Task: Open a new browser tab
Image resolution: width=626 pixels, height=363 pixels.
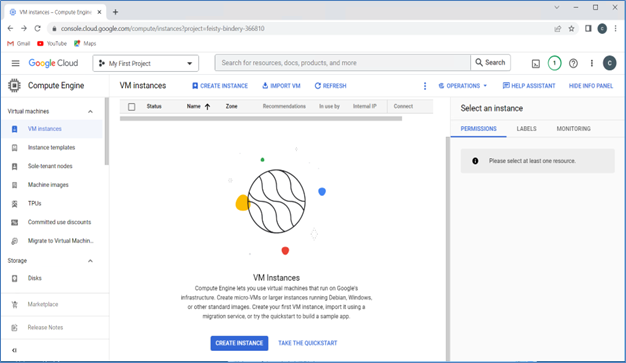Action: tap(115, 12)
